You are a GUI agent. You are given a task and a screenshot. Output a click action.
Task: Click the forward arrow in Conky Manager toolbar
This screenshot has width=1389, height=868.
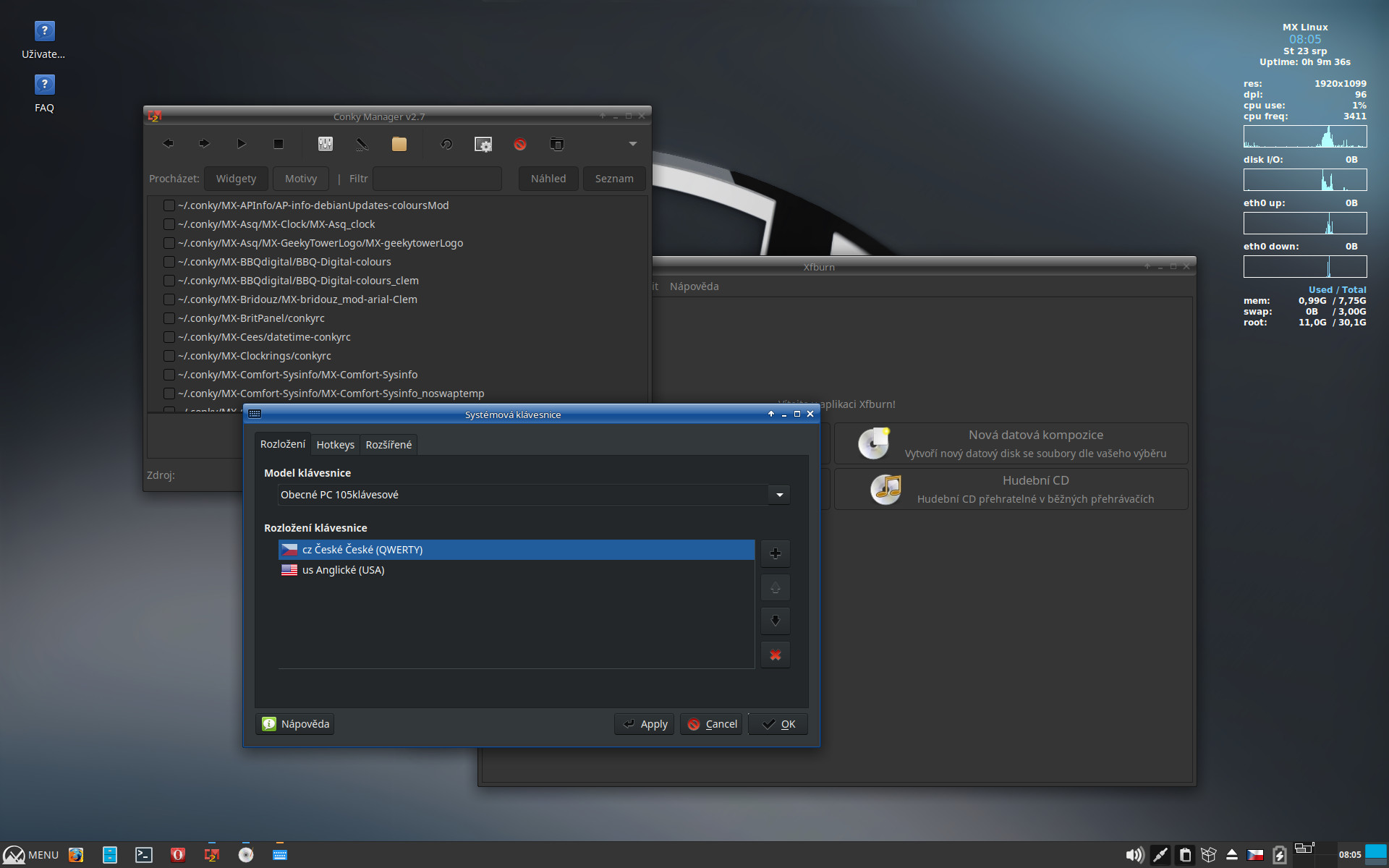(x=205, y=144)
